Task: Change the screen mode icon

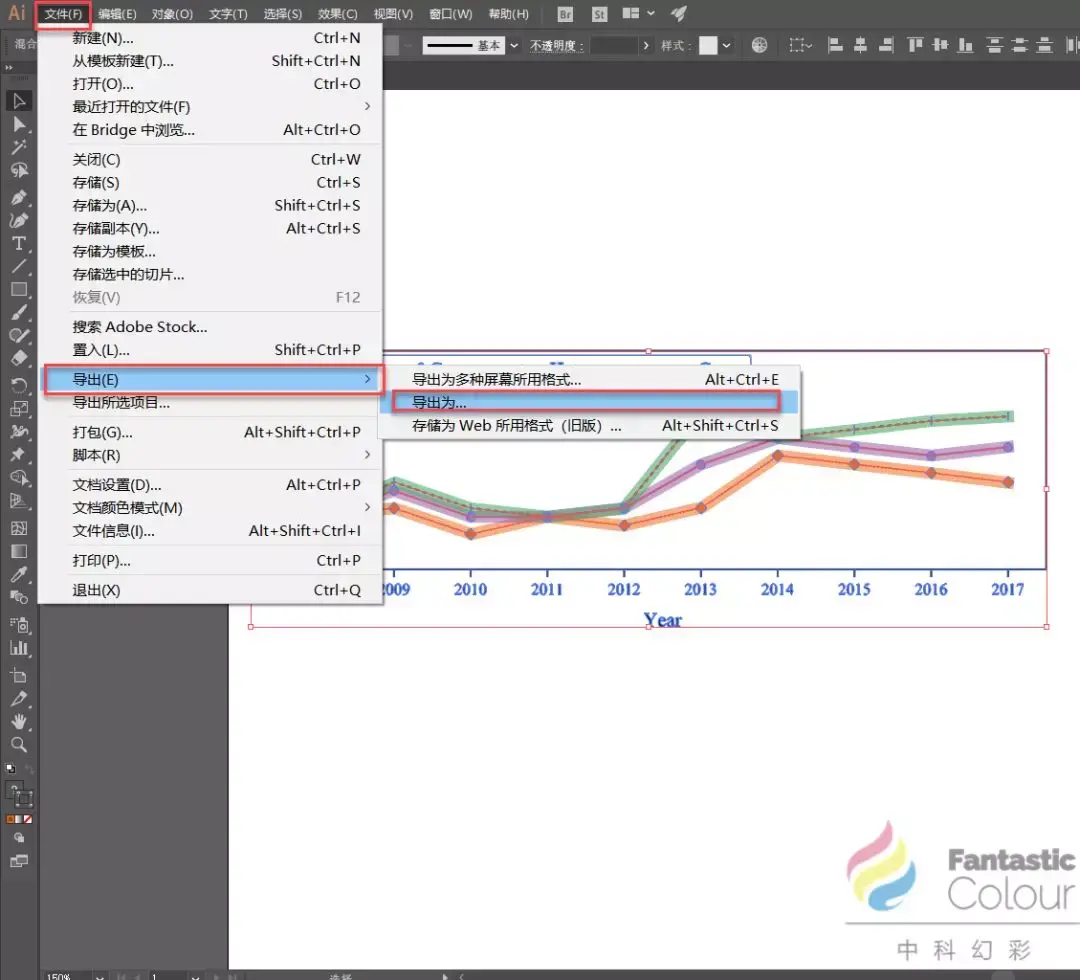Action: pos(19,861)
